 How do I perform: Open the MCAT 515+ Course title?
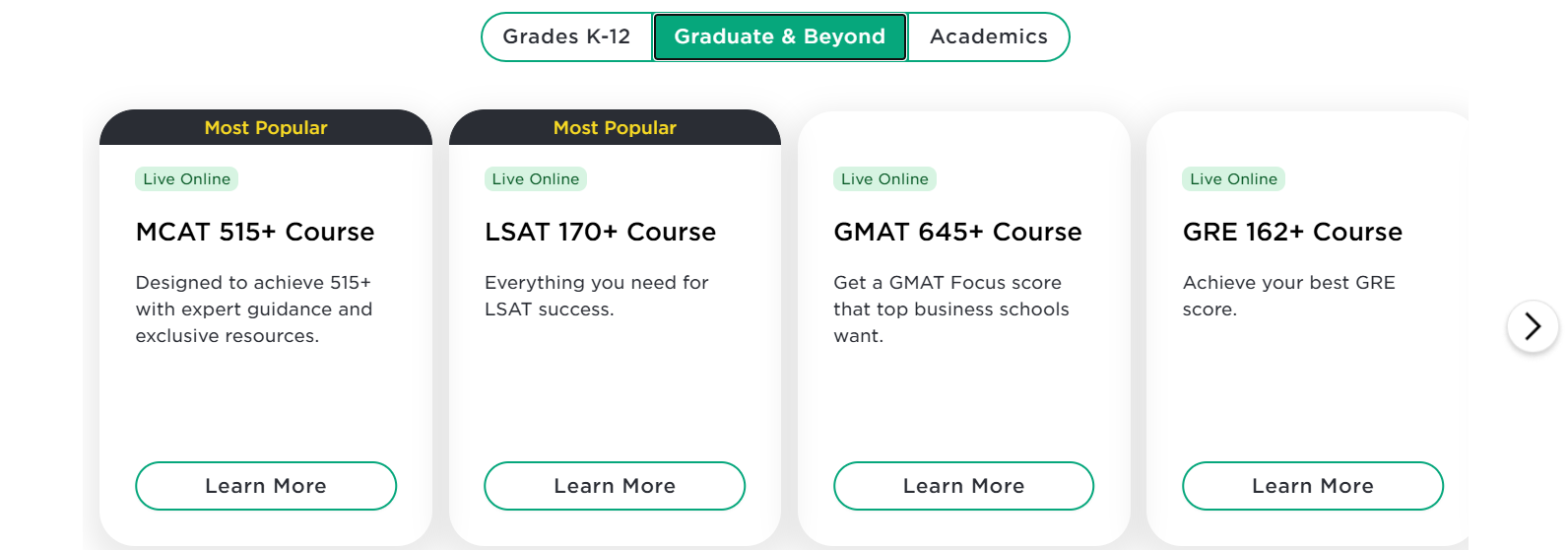(x=255, y=232)
